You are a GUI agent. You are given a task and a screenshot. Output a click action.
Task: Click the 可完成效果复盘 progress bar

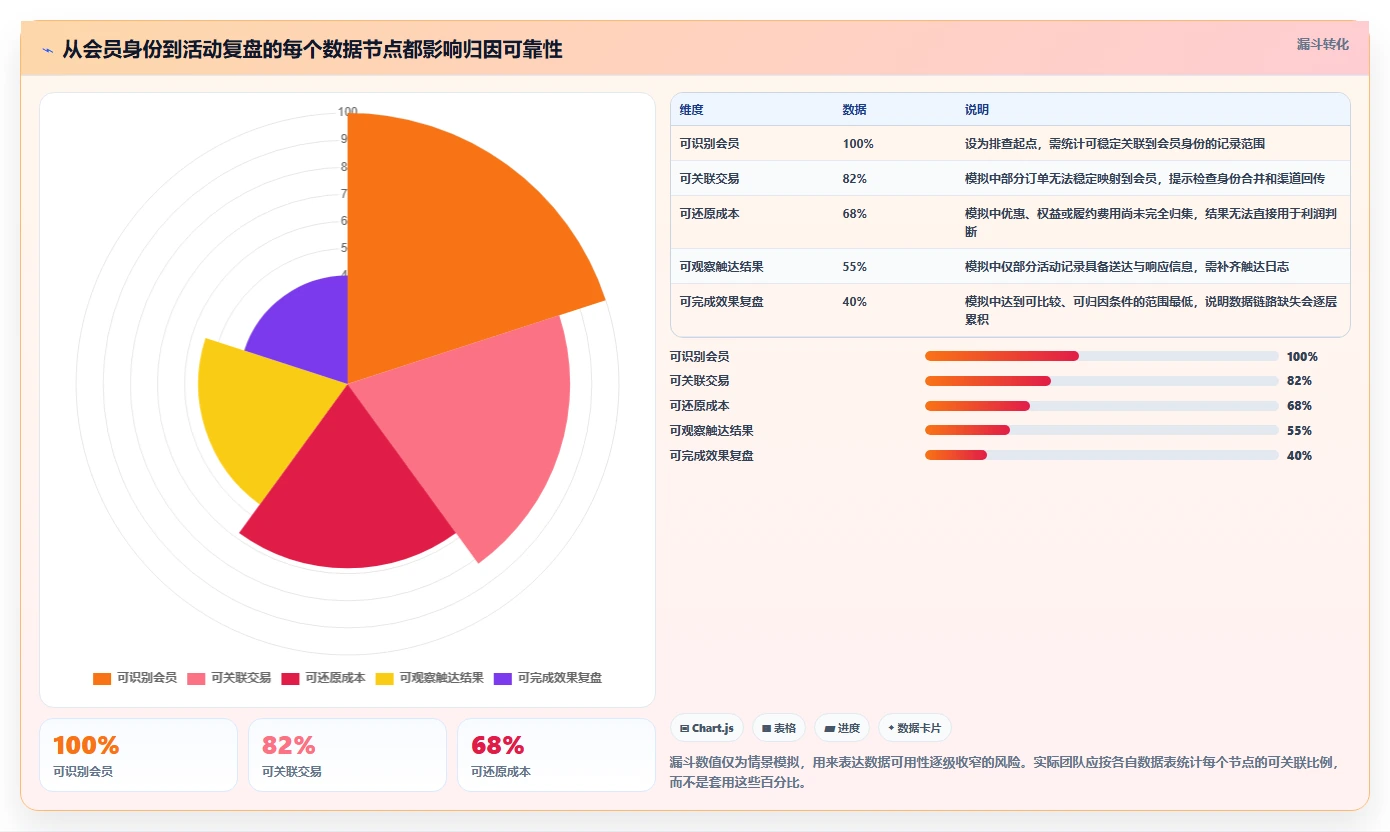(x=1102, y=456)
